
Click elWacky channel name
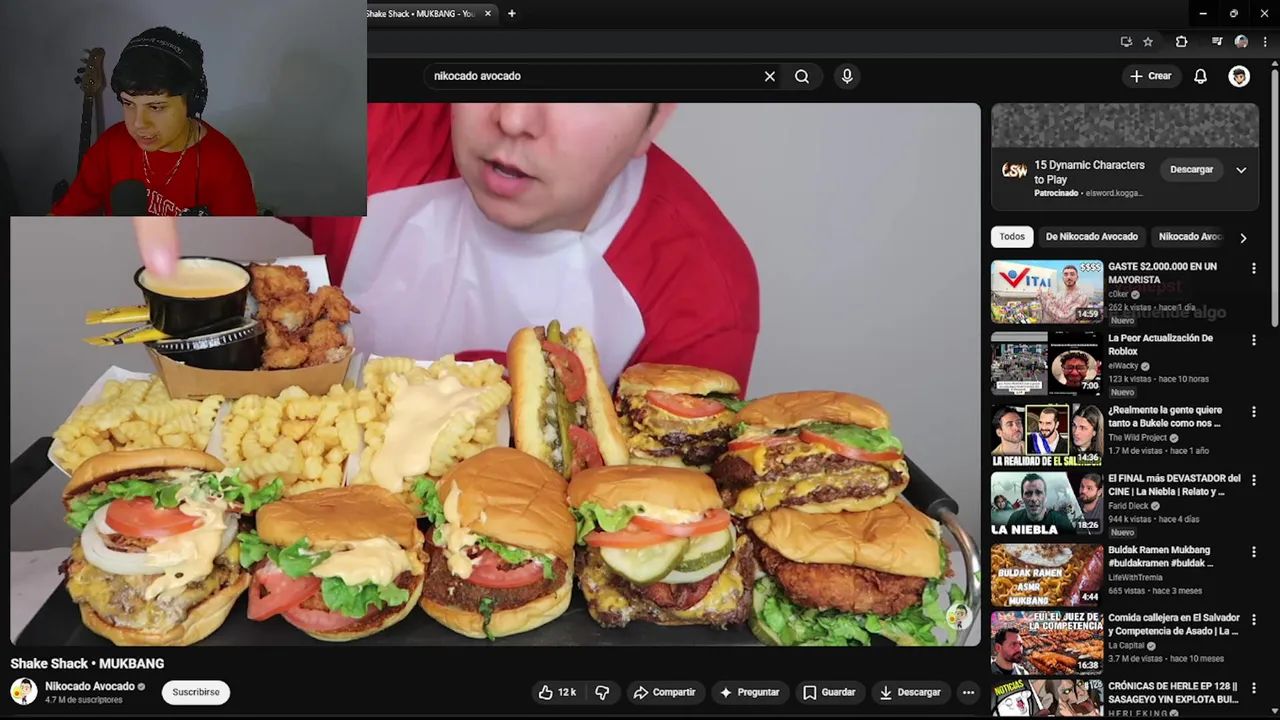pos(1124,366)
